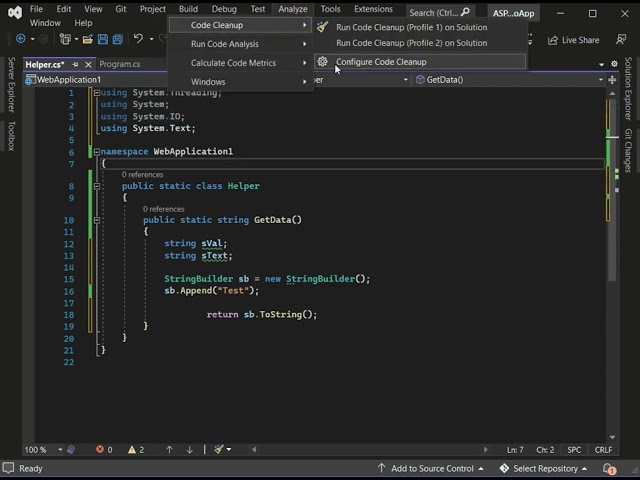Open the Git Changes side panel
Screen dimensions: 640x480
[628, 151]
